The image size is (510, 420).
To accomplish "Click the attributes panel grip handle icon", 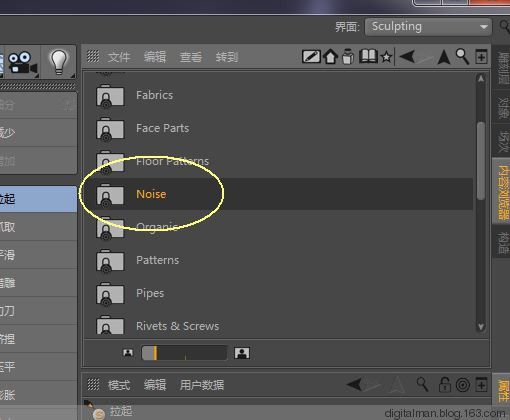I will [93, 384].
